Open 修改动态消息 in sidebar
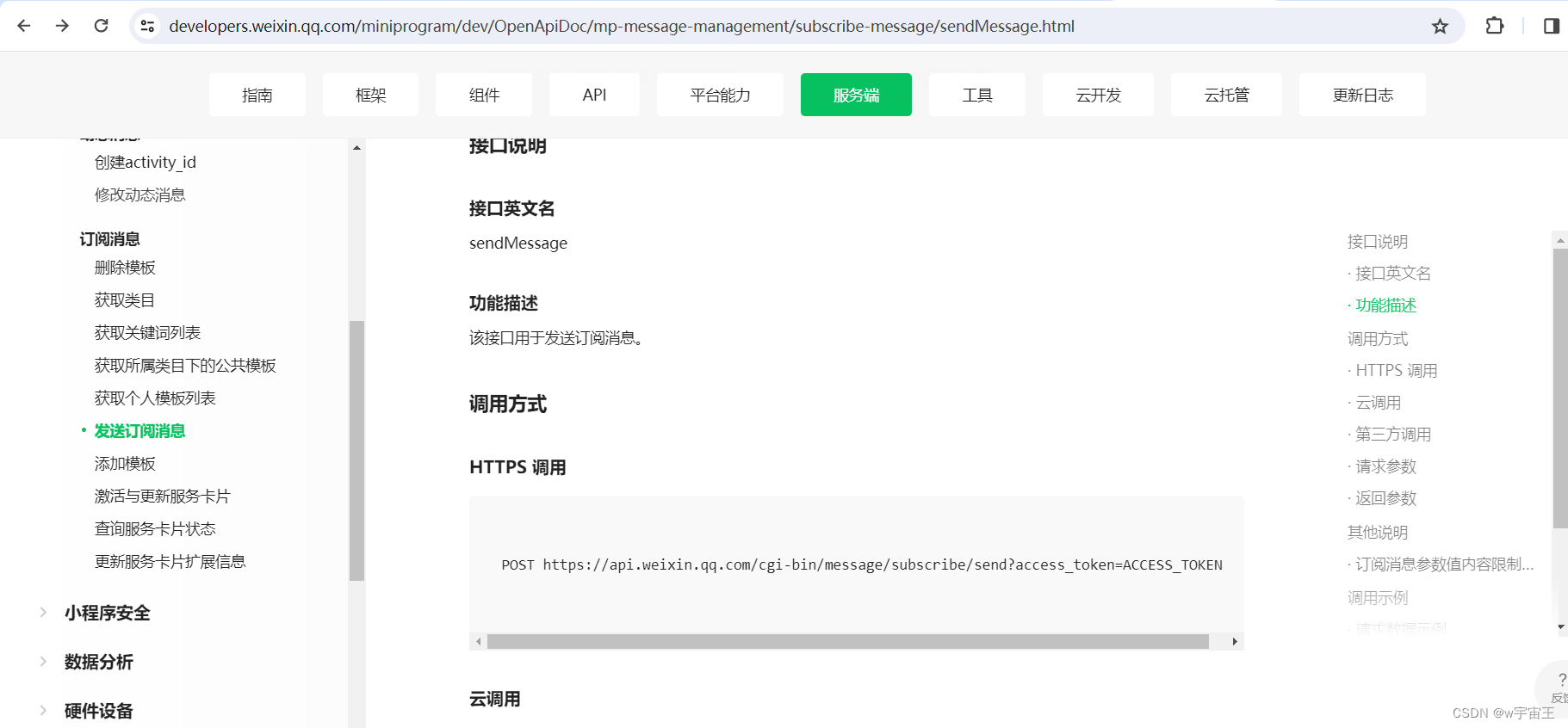The height and width of the screenshot is (728, 1568). pyautogui.click(x=140, y=194)
